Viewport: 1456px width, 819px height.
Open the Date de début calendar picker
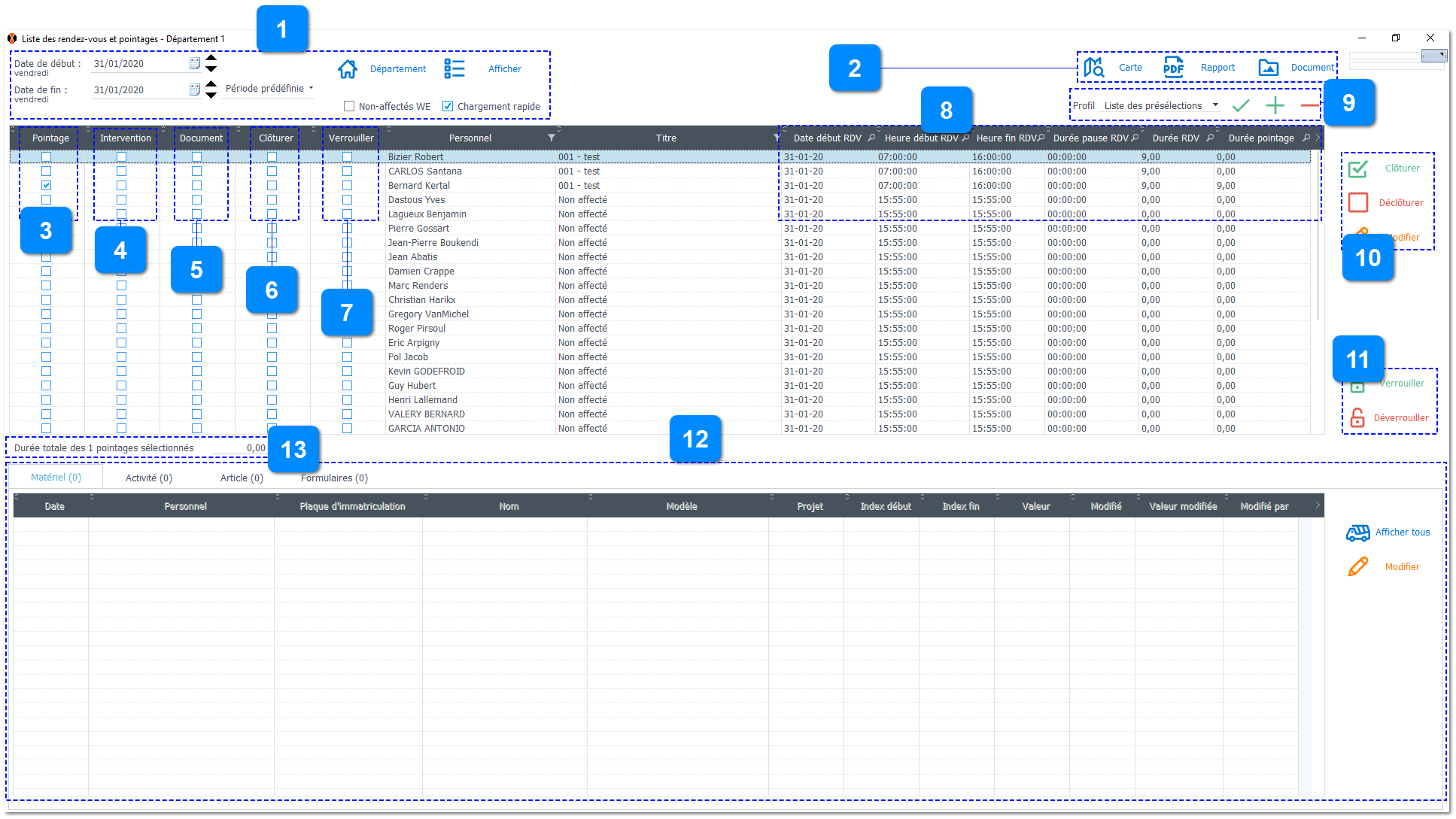[x=194, y=63]
